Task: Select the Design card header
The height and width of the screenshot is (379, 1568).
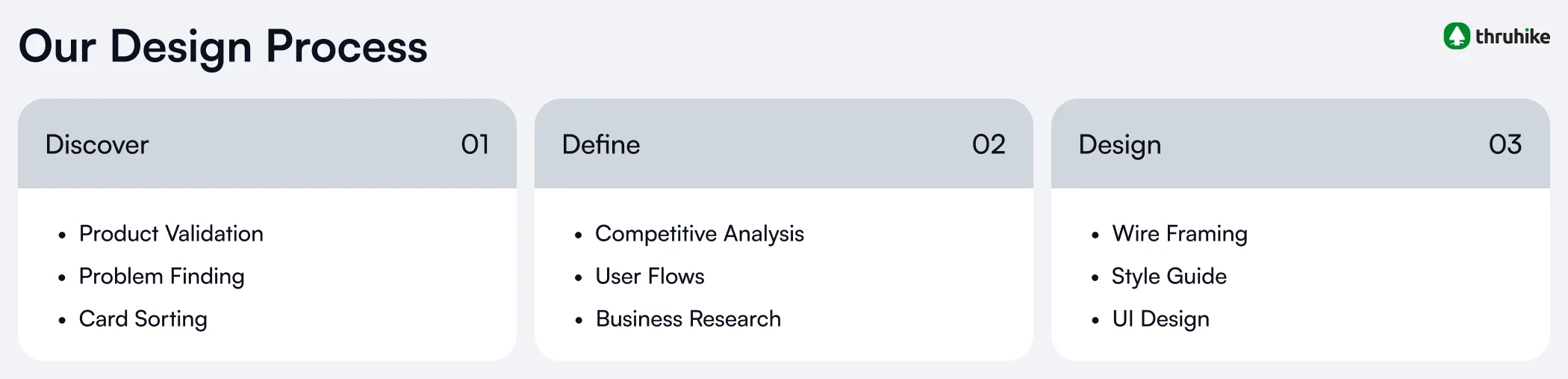Action: coord(1119,144)
